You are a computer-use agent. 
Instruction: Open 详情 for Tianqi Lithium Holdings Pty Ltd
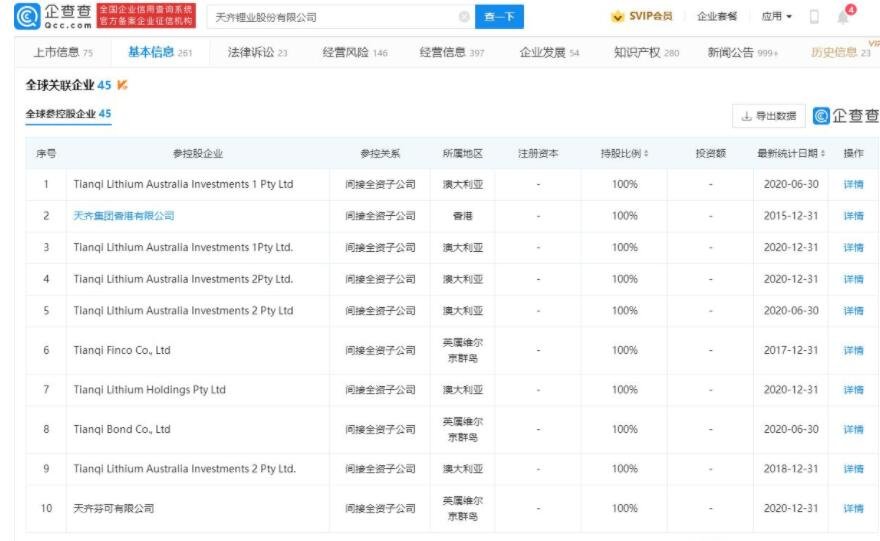click(853, 389)
